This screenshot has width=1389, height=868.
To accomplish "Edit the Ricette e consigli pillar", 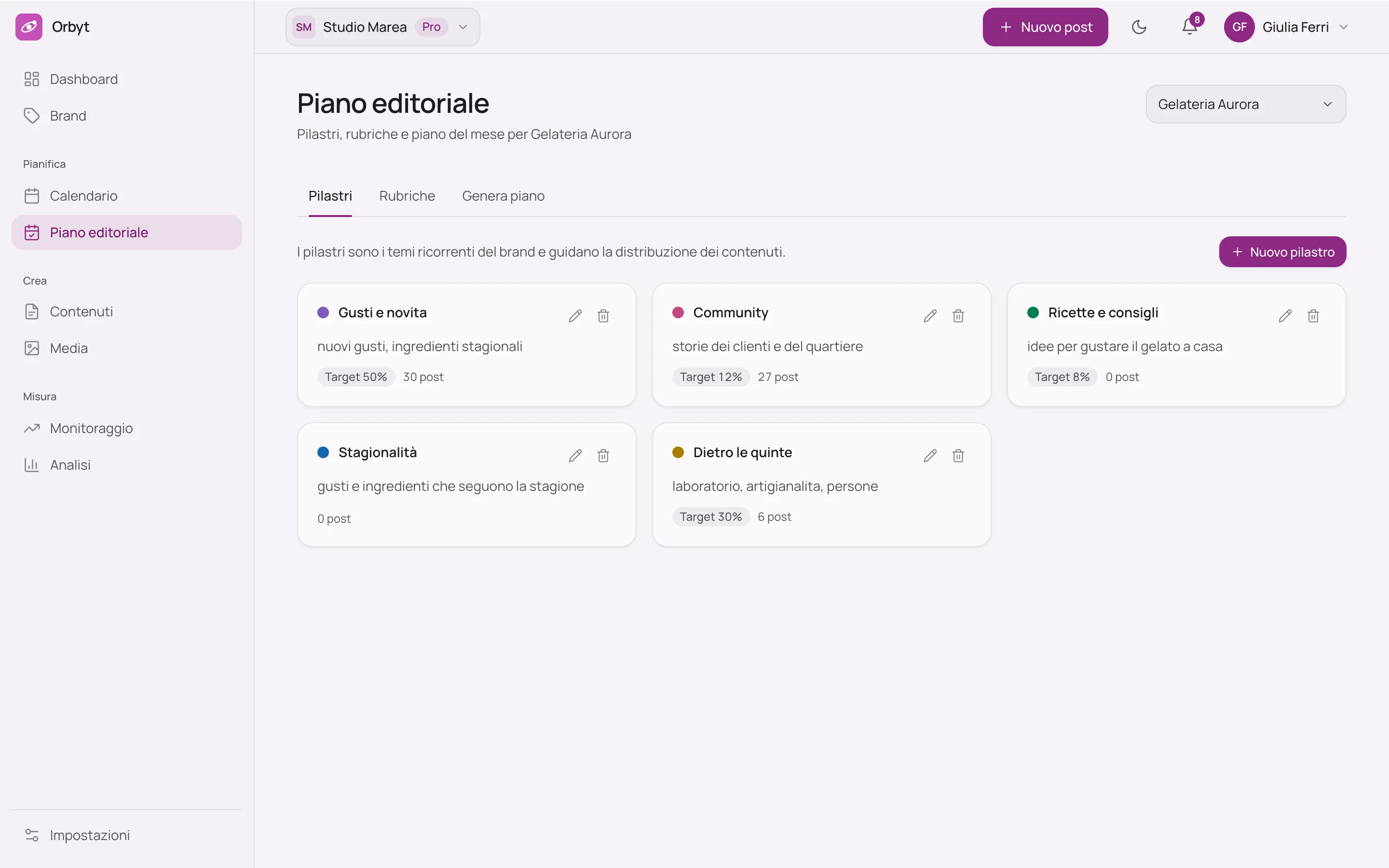I will coord(1285,316).
